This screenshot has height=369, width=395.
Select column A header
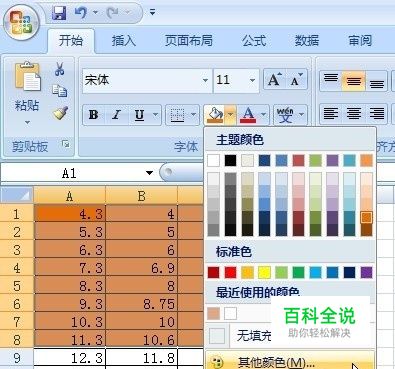[x=70, y=196]
